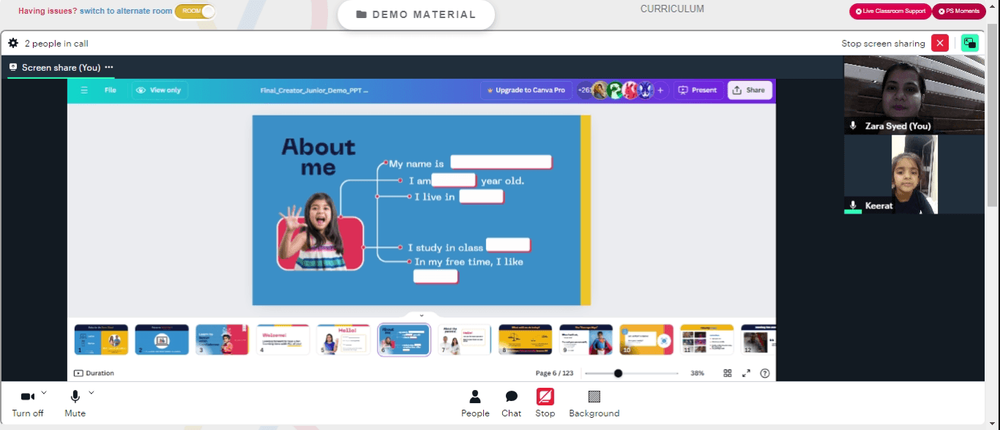Open Canva File menu
The image size is (1000, 430).
pyautogui.click(x=110, y=90)
